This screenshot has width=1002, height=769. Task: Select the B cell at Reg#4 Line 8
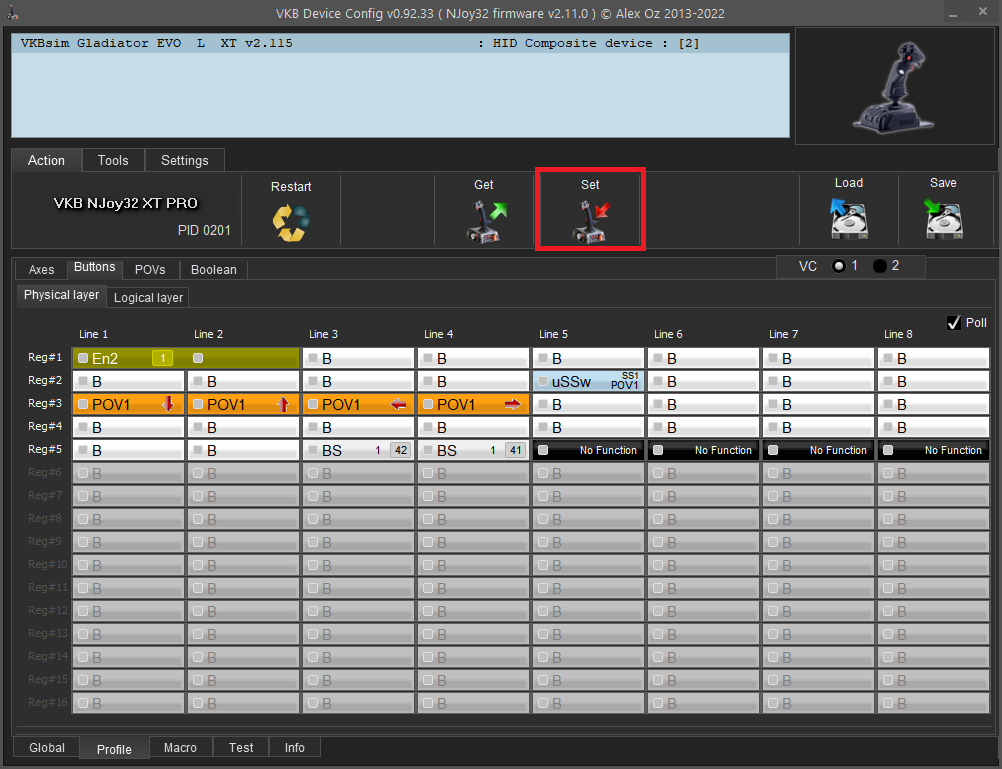pos(934,428)
